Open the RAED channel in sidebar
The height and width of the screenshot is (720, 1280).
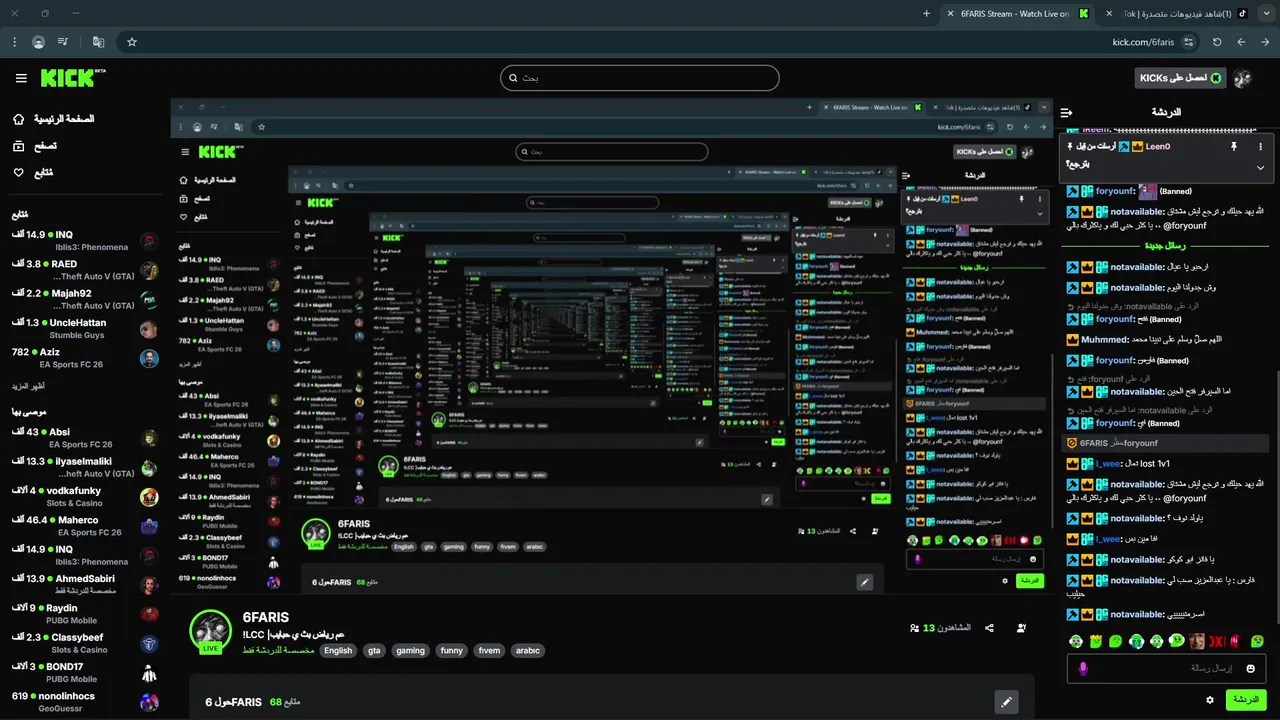tap(85, 270)
